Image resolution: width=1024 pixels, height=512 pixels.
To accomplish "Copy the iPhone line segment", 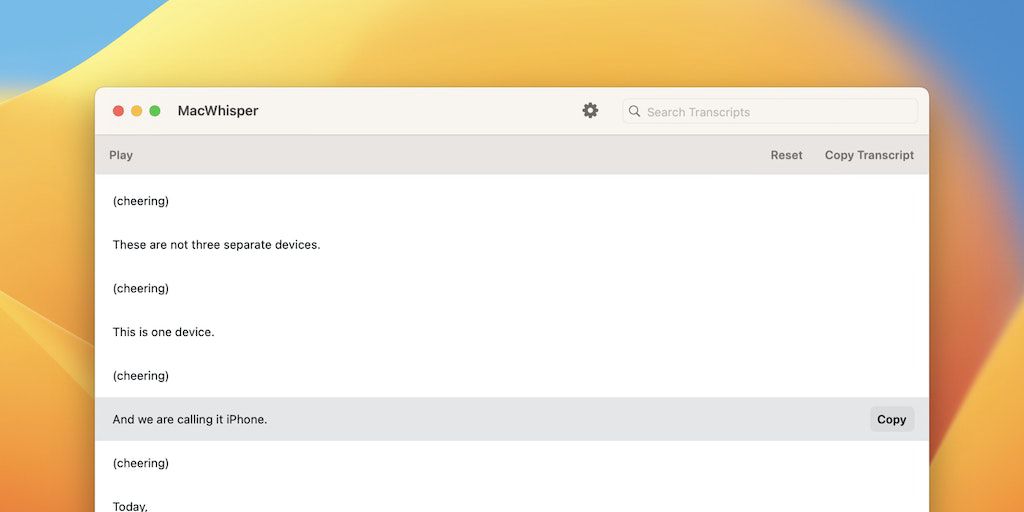I will click(x=891, y=419).
